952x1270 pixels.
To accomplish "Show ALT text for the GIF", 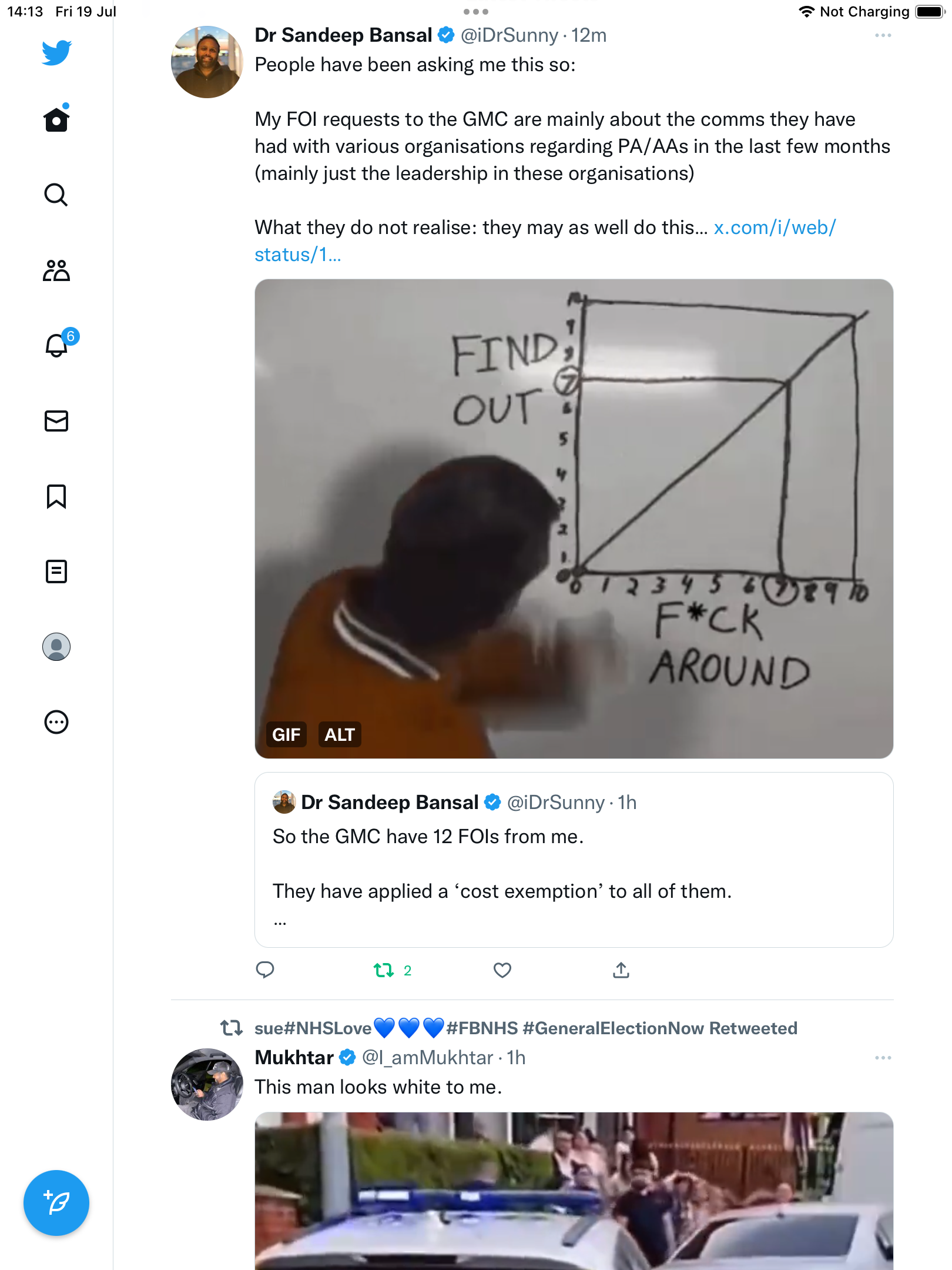I will 340,735.
